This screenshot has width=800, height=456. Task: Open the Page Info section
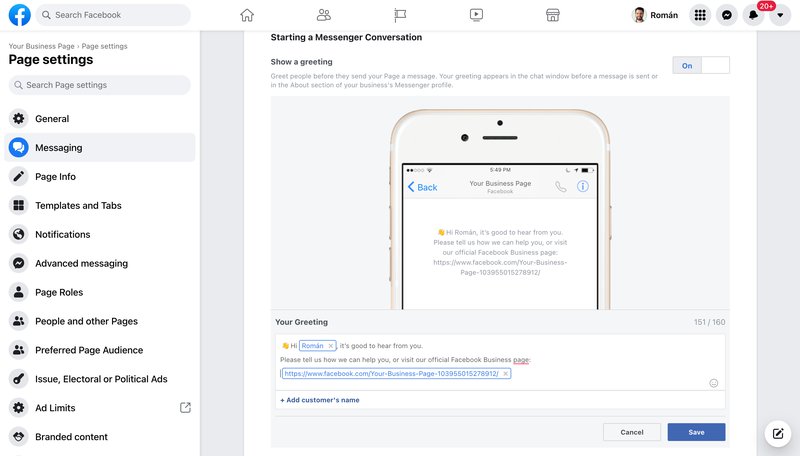click(x=99, y=176)
